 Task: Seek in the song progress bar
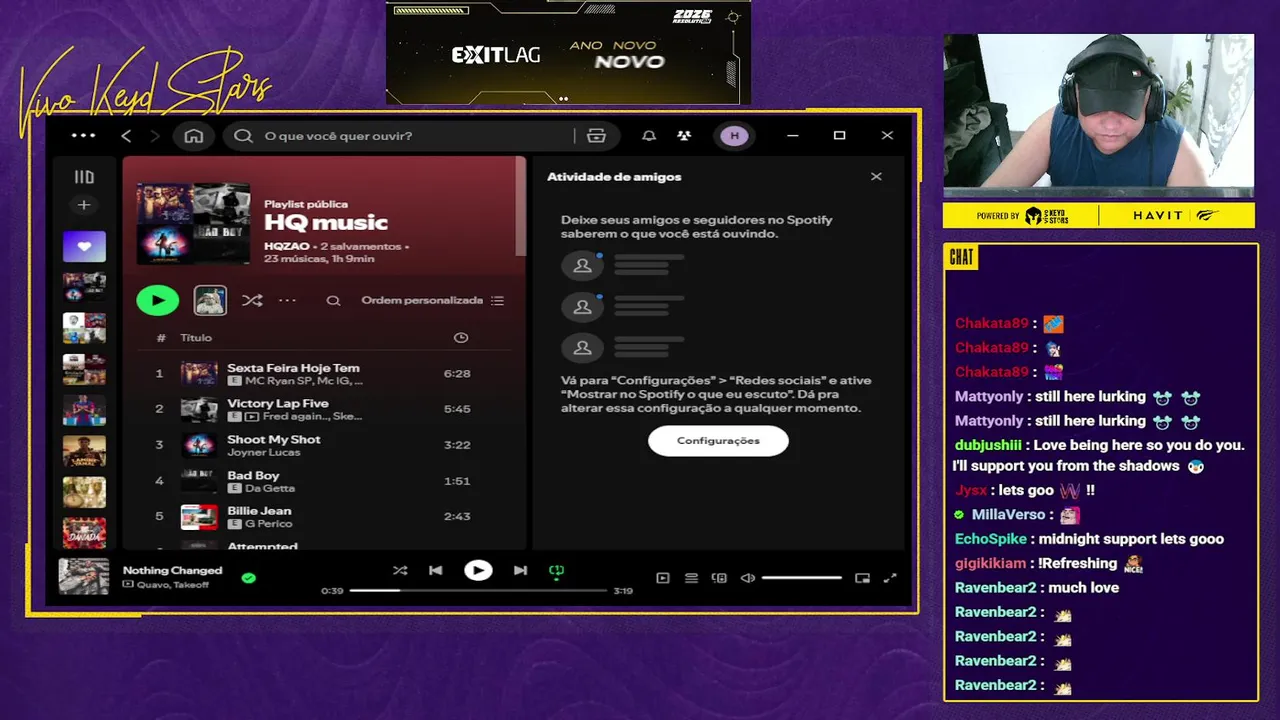pyautogui.click(x=478, y=591)
